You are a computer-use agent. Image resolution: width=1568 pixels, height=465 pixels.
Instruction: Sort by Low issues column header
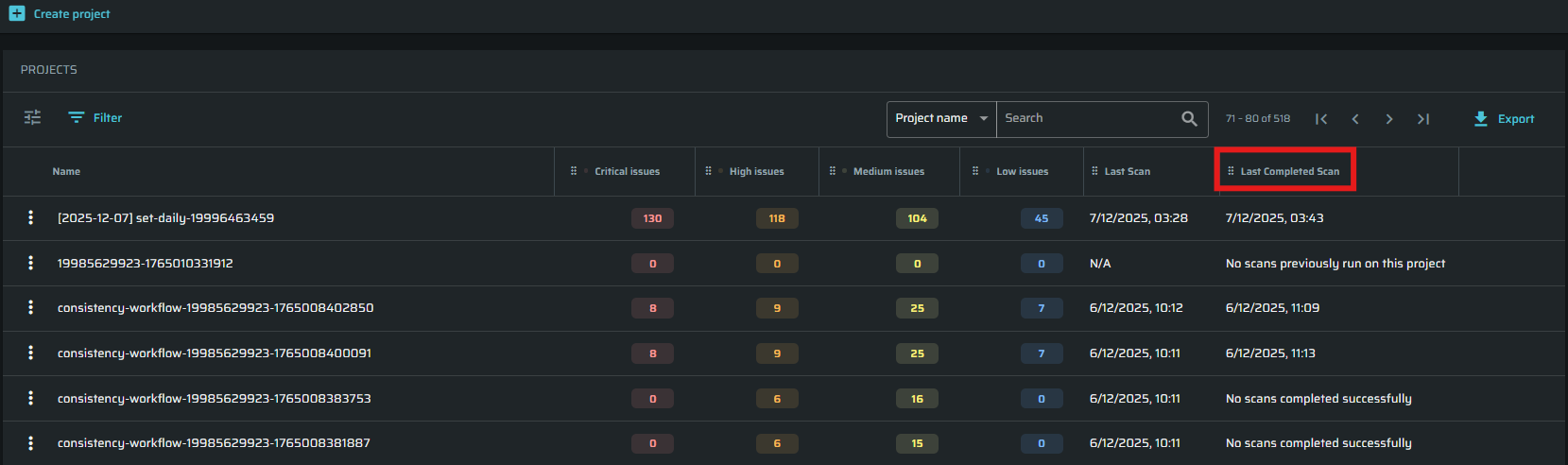tap(1022, 171)
